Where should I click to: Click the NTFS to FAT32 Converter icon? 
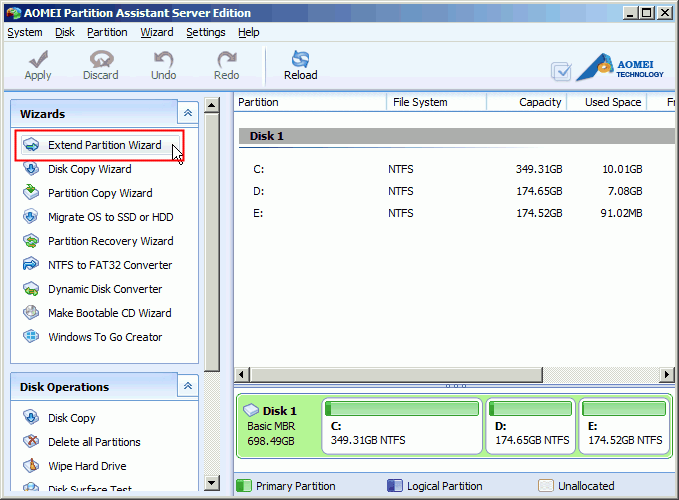[x=31, y=265]
